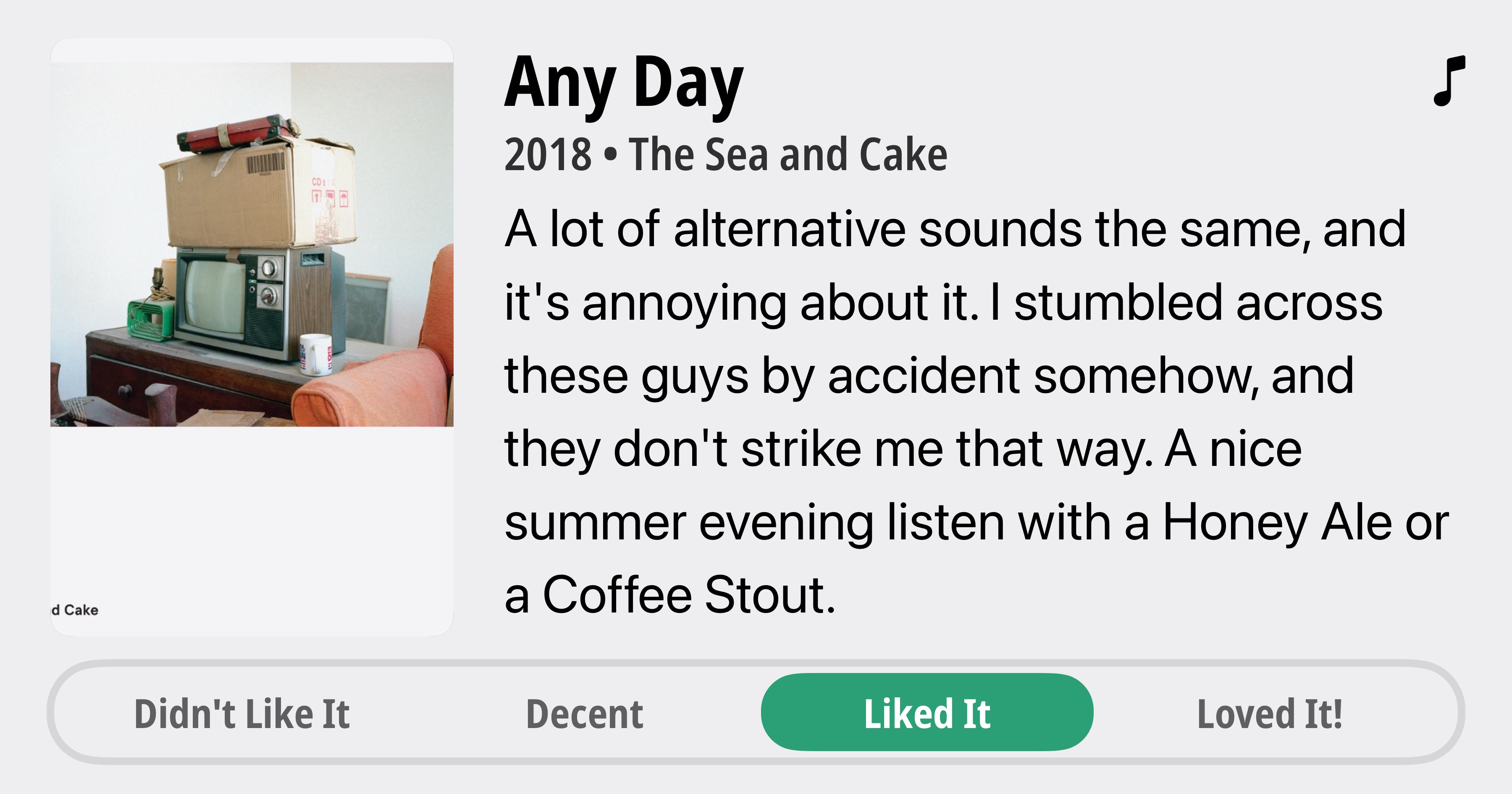Click the "d Cake" caption below the artwork
Viewport: 1512px width, 794px height.
pos(75,610)
